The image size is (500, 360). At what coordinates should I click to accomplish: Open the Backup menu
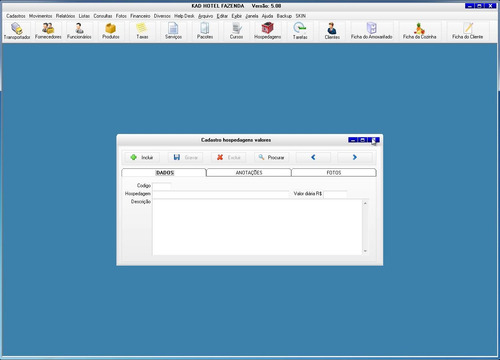click(x=284, y=16)
